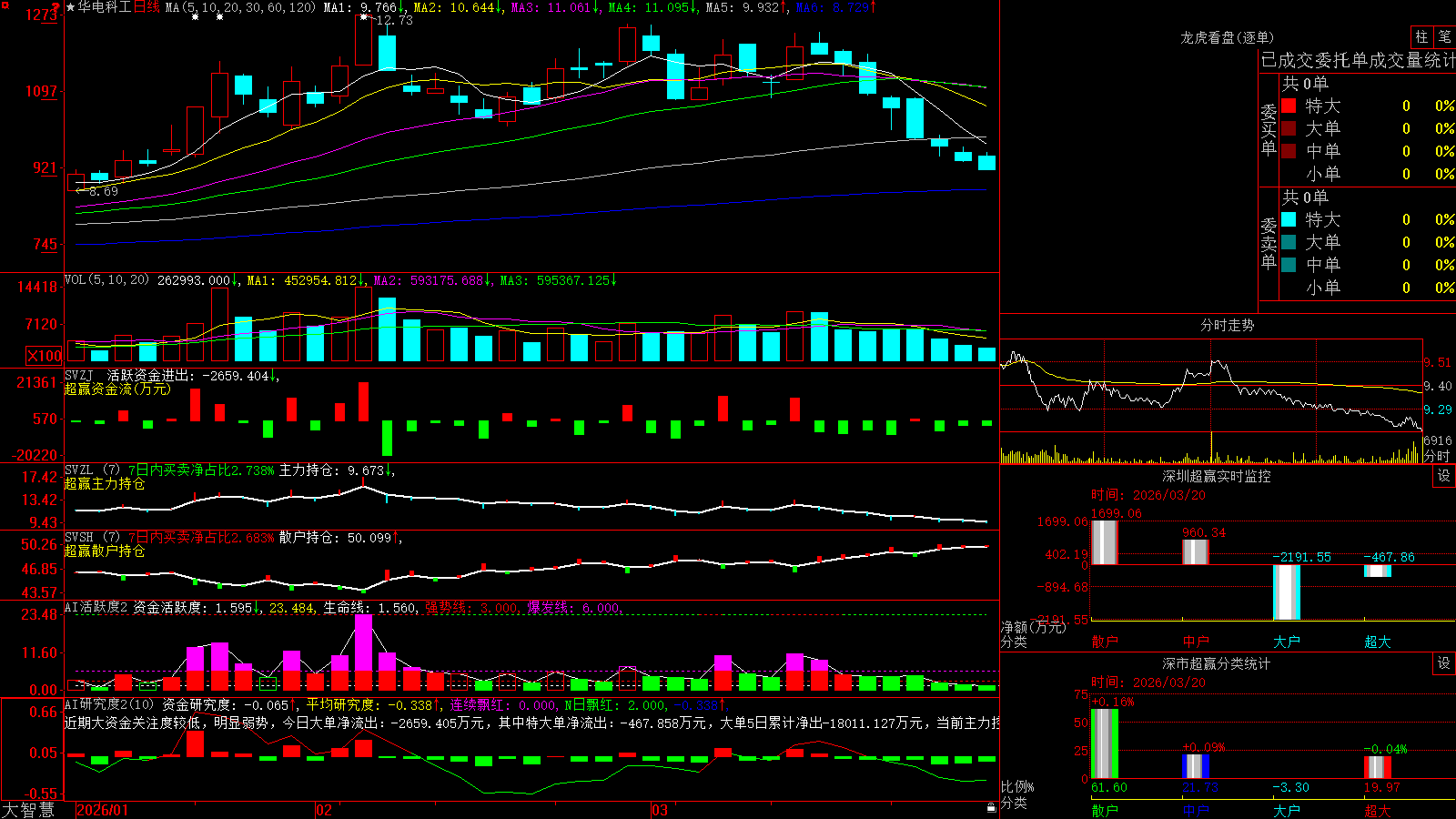1456x819 pixels.
Task: Click the 960.34 中户 bar
Action: point(1195,551)
